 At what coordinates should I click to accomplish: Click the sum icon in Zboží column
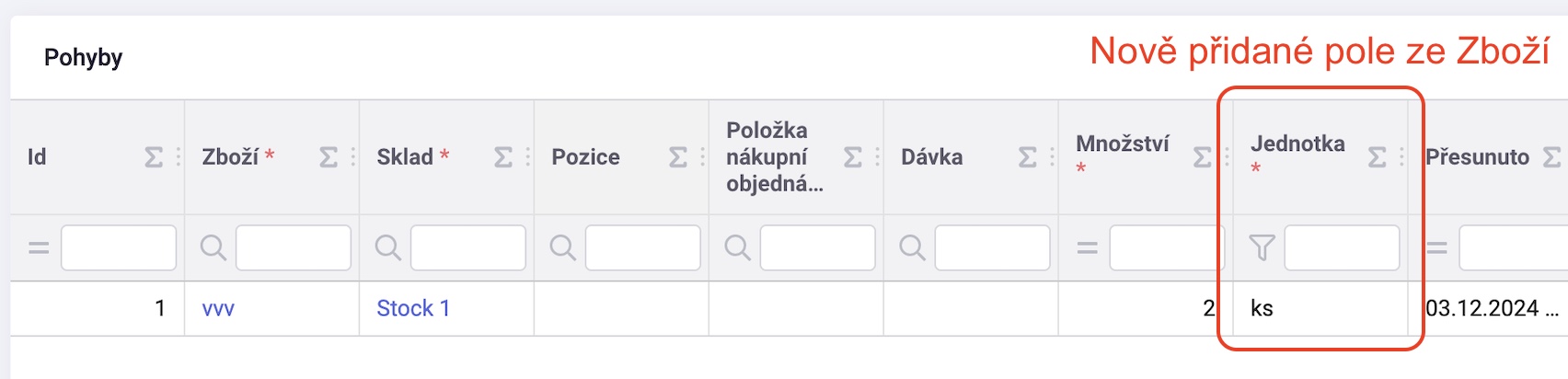329,157
